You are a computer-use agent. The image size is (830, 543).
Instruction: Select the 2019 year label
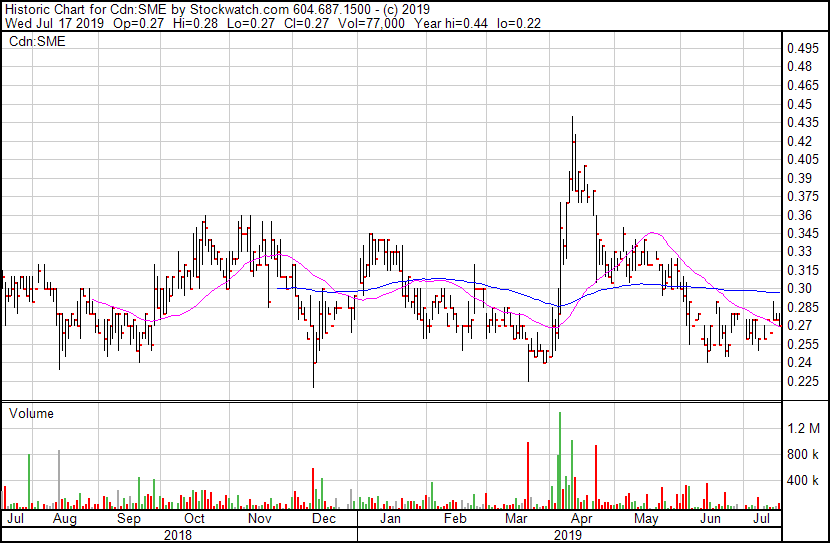tap(568, 535)
